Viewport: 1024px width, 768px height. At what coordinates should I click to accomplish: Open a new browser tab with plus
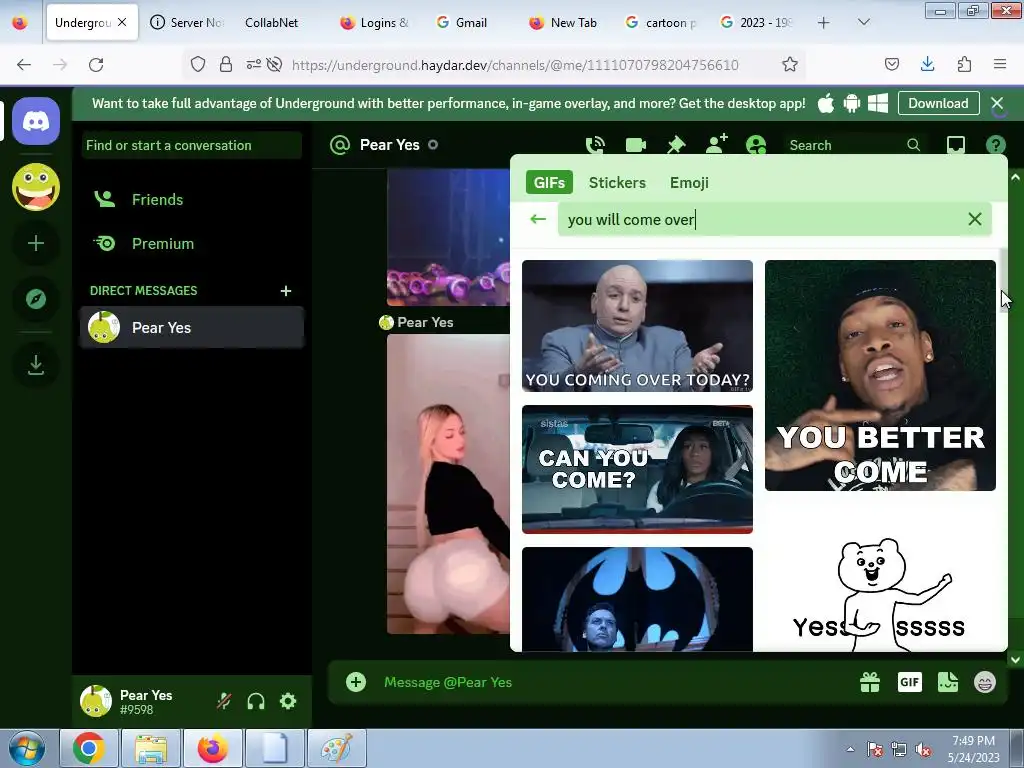(x=824, y=22)
